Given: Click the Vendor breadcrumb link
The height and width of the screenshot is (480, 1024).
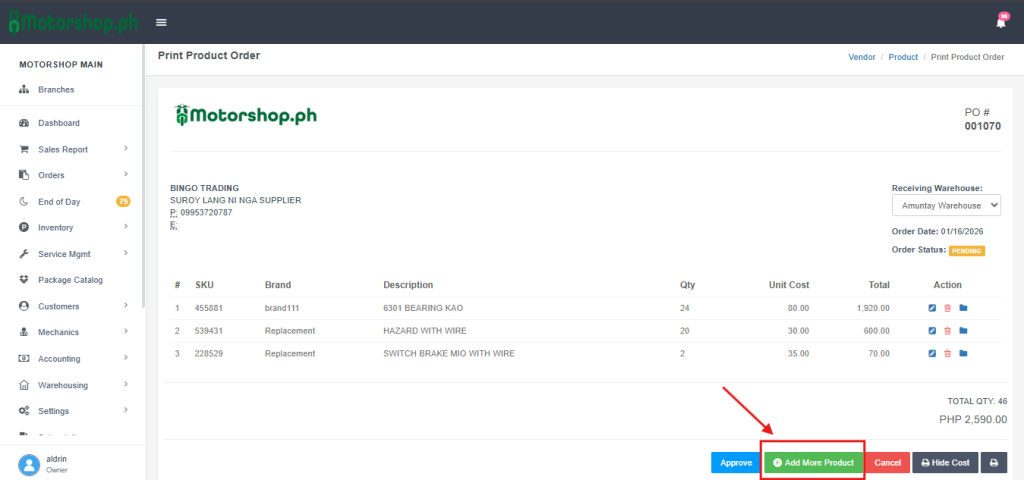Looking at the screenshot, I should pos(861,57).
